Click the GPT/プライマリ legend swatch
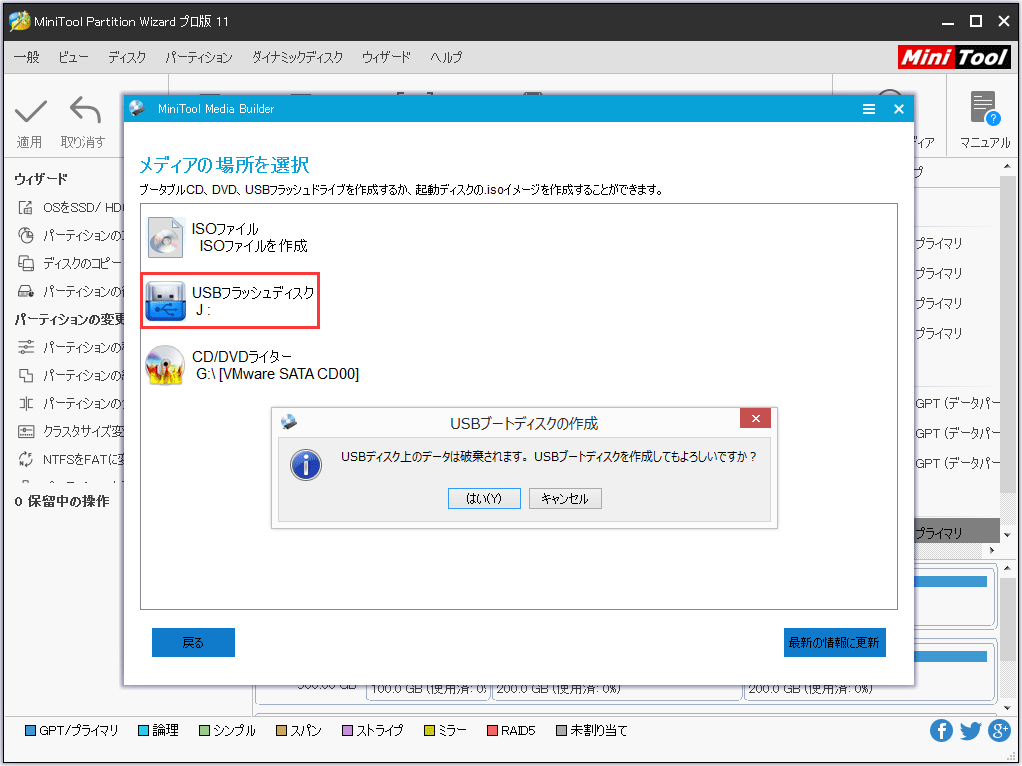 tap(30, 731)
